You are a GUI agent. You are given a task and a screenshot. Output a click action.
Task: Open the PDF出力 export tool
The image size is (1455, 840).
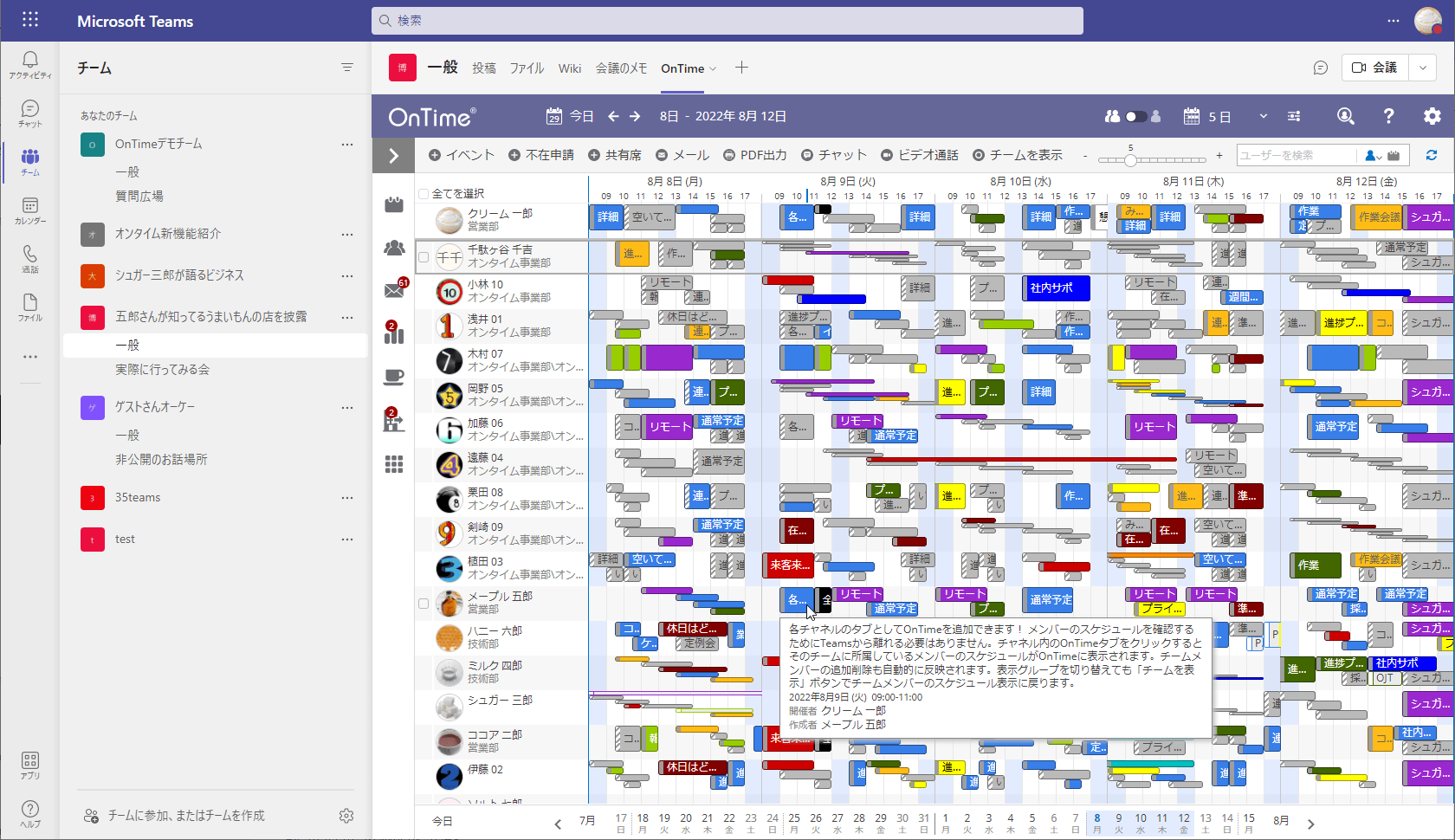(x=755, y=155)
